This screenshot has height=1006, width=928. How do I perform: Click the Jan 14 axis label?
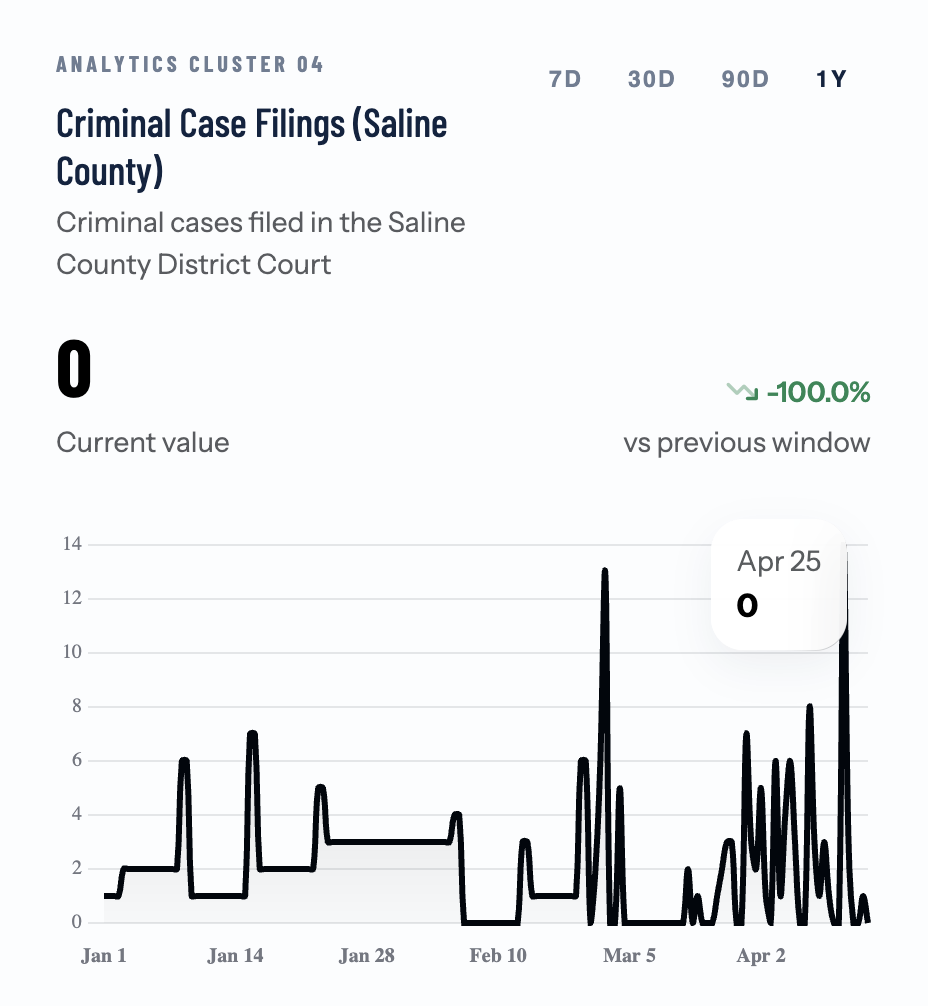coord(235,956)
